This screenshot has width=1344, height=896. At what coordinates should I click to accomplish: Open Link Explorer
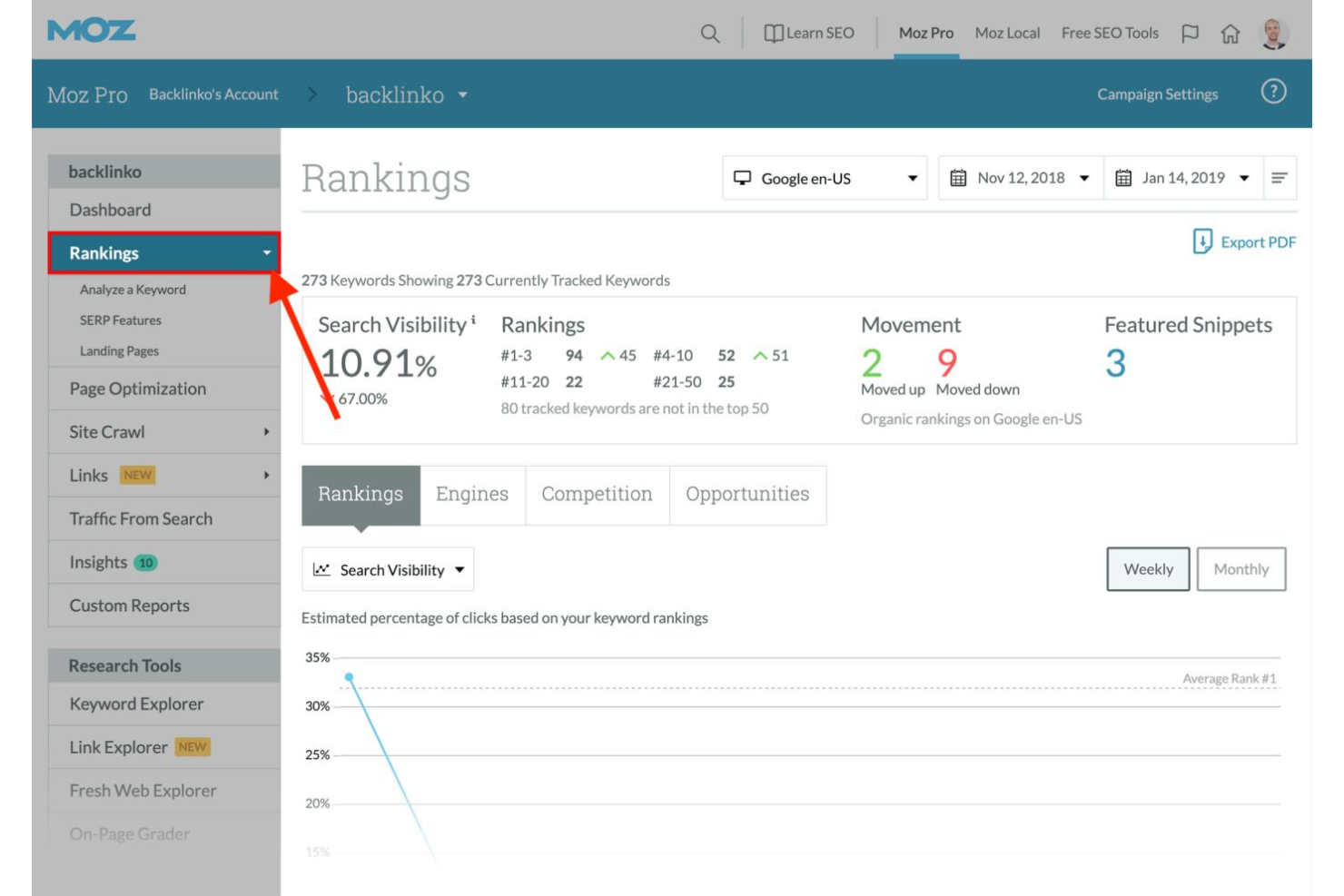[x=118, y=747]
